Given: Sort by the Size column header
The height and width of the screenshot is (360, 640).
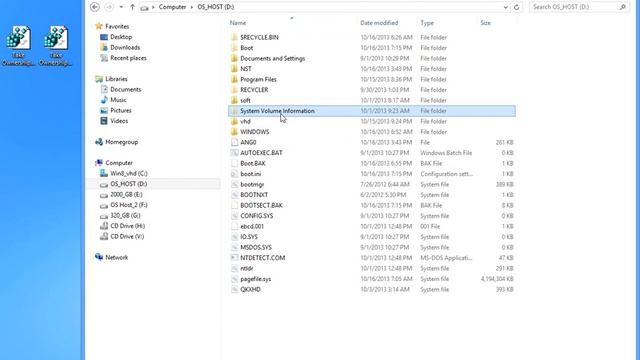Looking at the screenshot, I should click(x=485, y=23).
